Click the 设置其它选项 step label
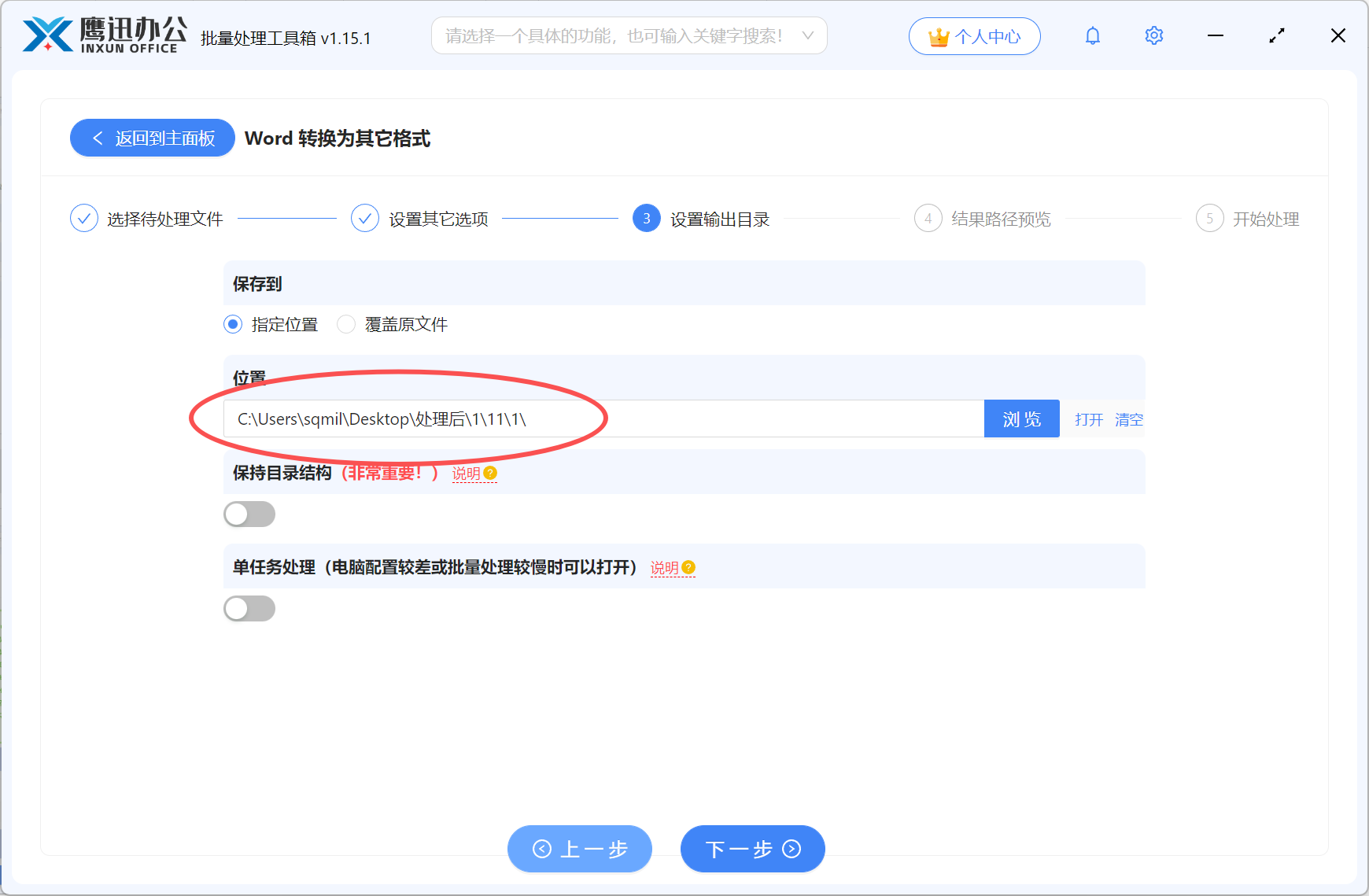1369x896 pixels. (438, 219)
